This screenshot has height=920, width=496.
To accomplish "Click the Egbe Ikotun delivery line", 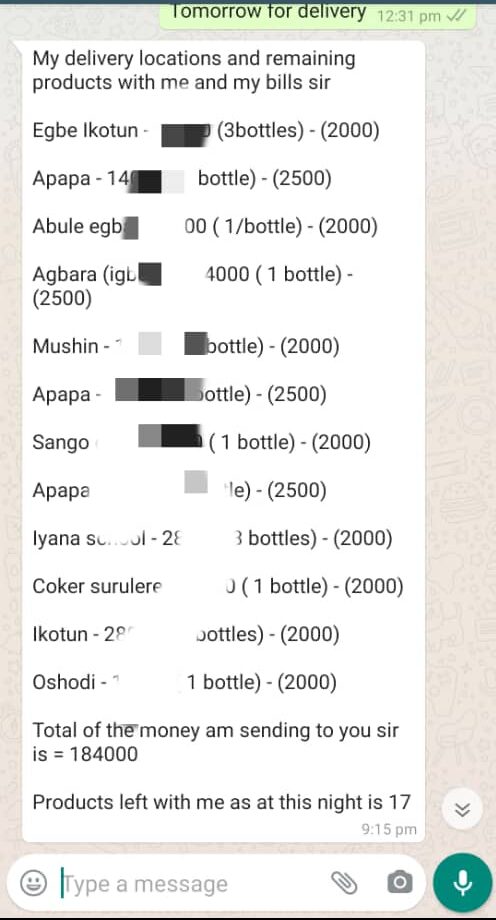I will (x=206, y=130).
